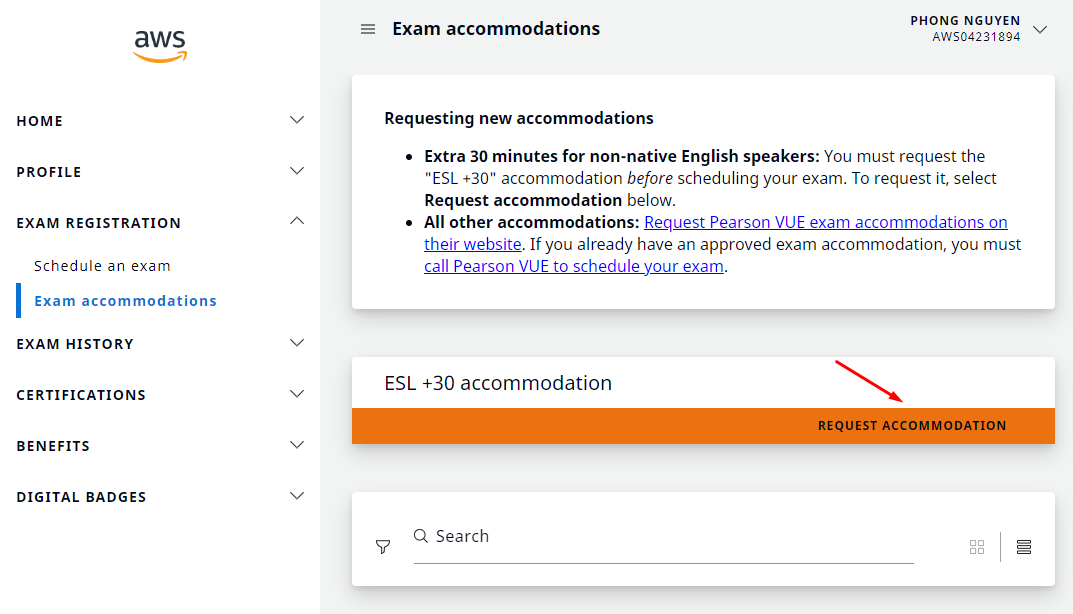The image size is (1073, 614).
Task: Expand the Digital Badges section
Action: coord(296,496)
